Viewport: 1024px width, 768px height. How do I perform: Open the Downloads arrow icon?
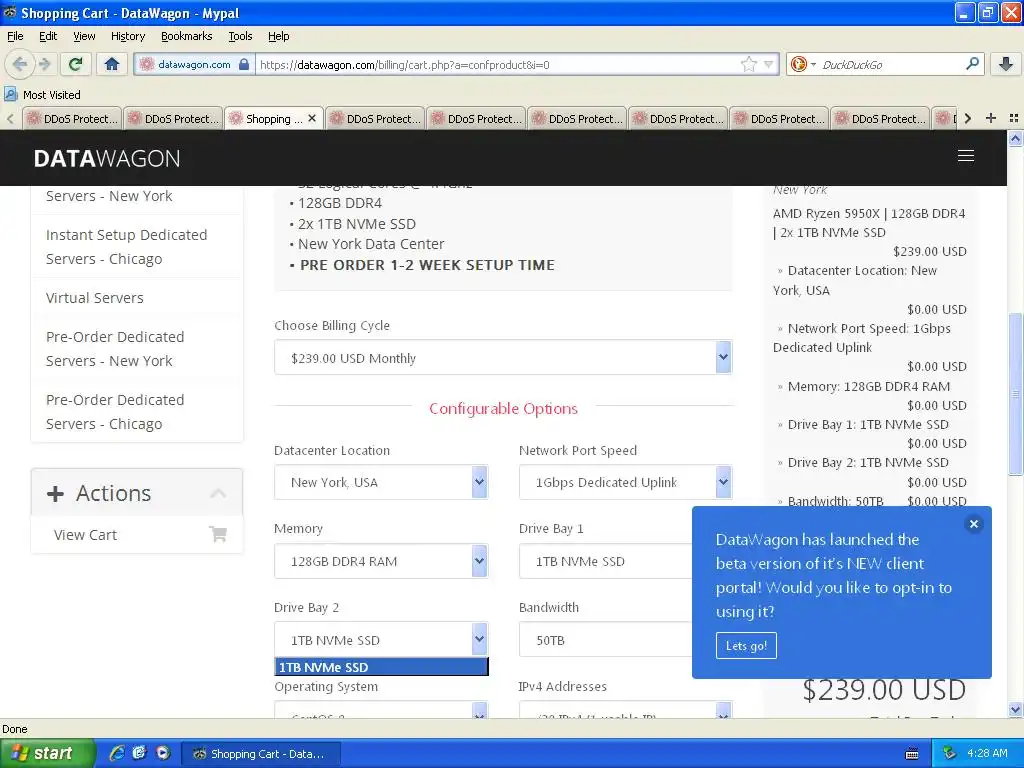click(1006, 64)
